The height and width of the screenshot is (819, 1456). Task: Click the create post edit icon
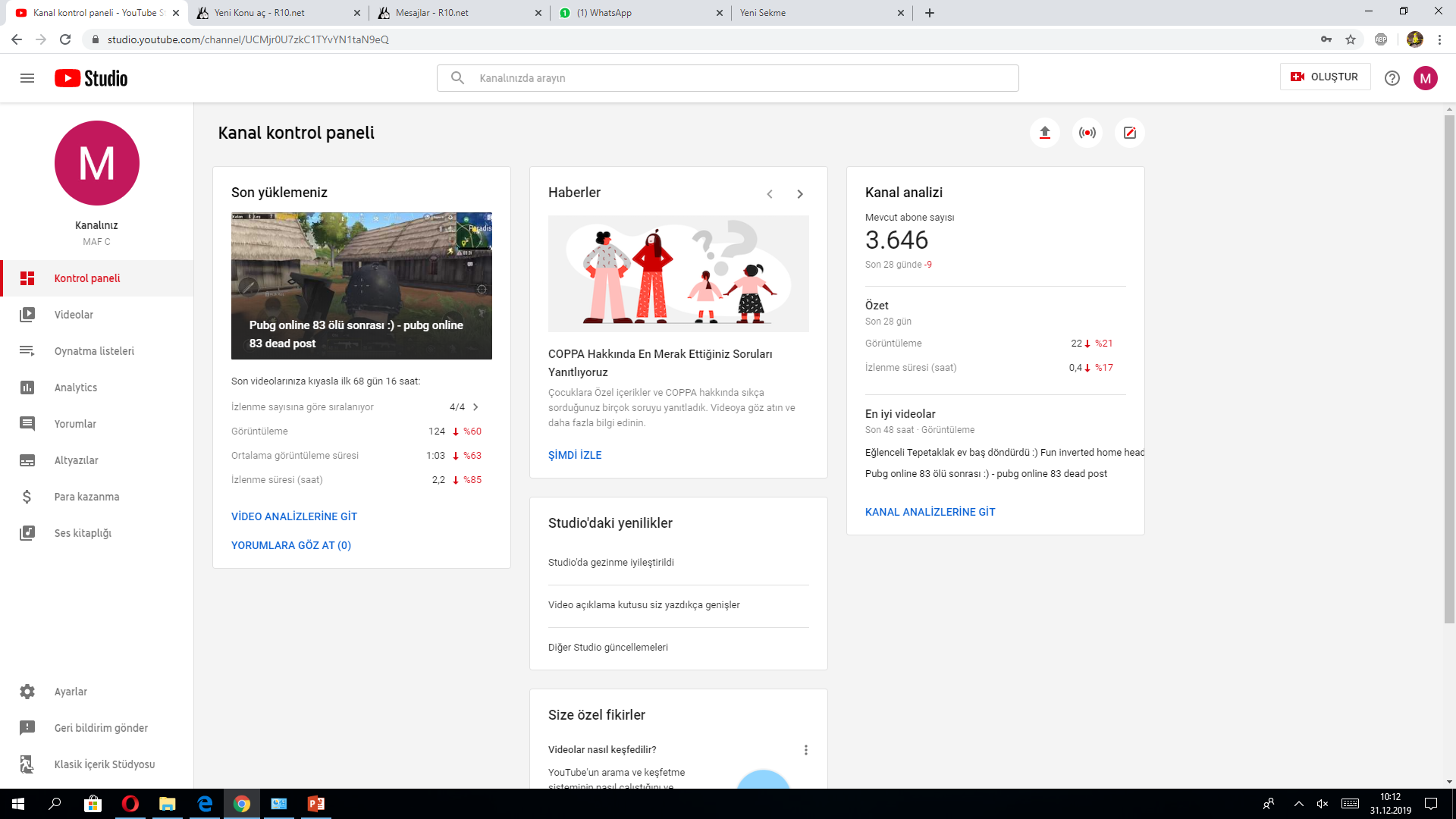pos(1130,133)
